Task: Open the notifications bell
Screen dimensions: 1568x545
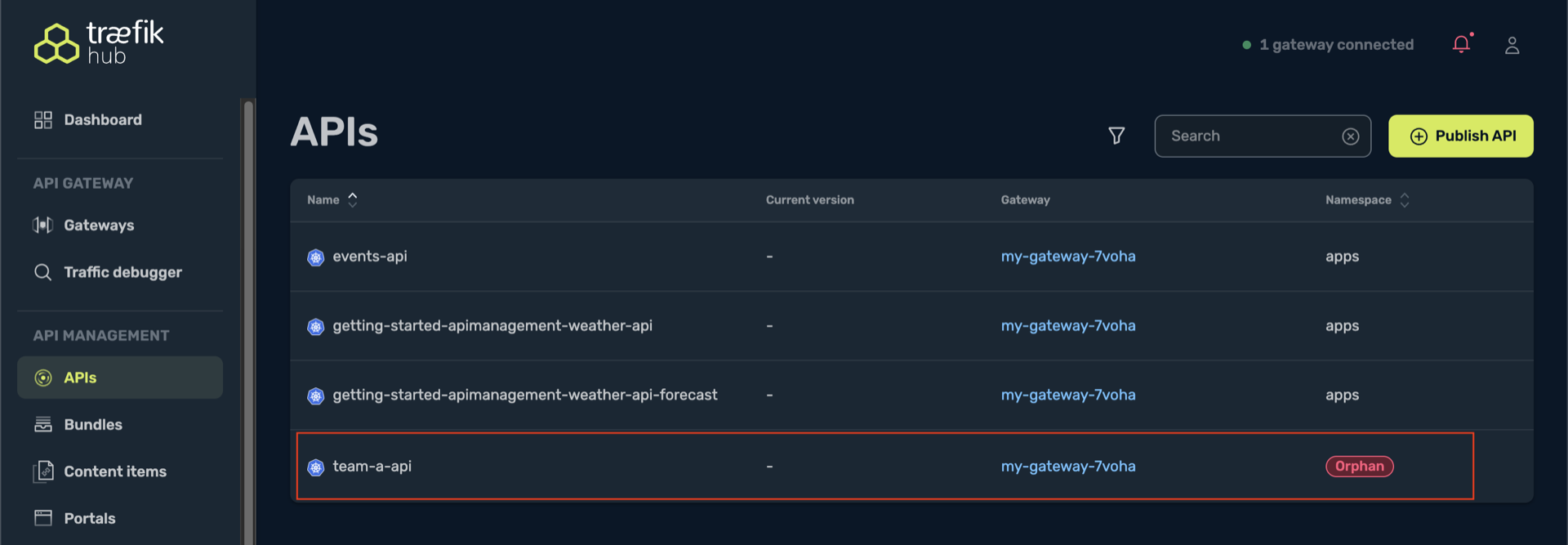Action: point(1462,44)
